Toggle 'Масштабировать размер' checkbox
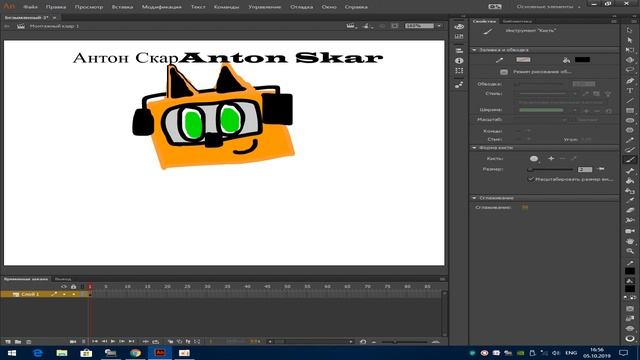Screen dimensions: 640x360 click(x=531, y=179)
